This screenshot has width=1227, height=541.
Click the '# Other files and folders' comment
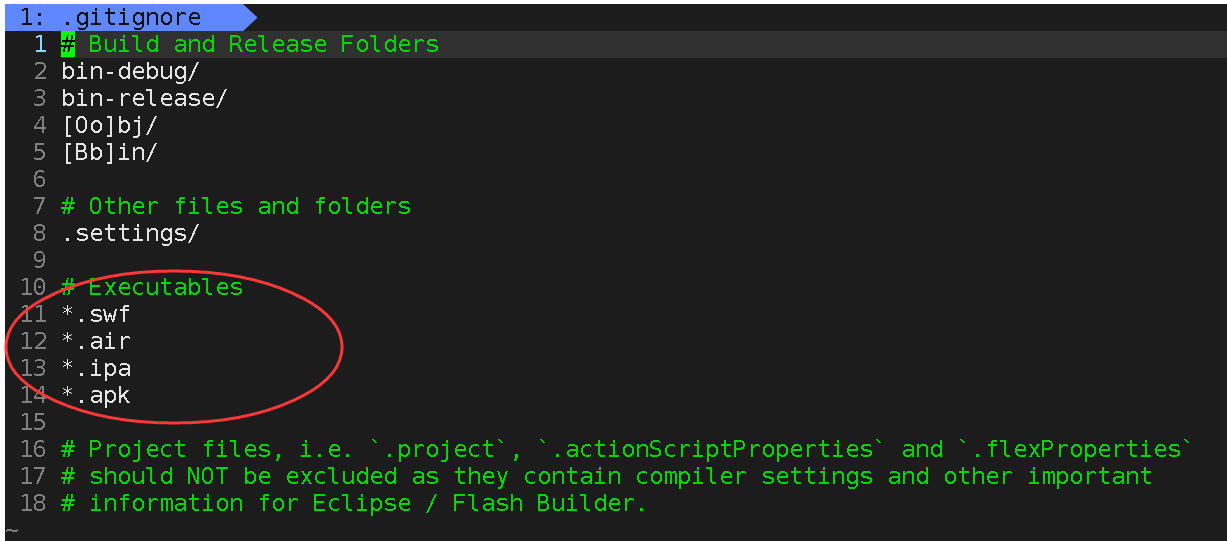coord(236,206)
